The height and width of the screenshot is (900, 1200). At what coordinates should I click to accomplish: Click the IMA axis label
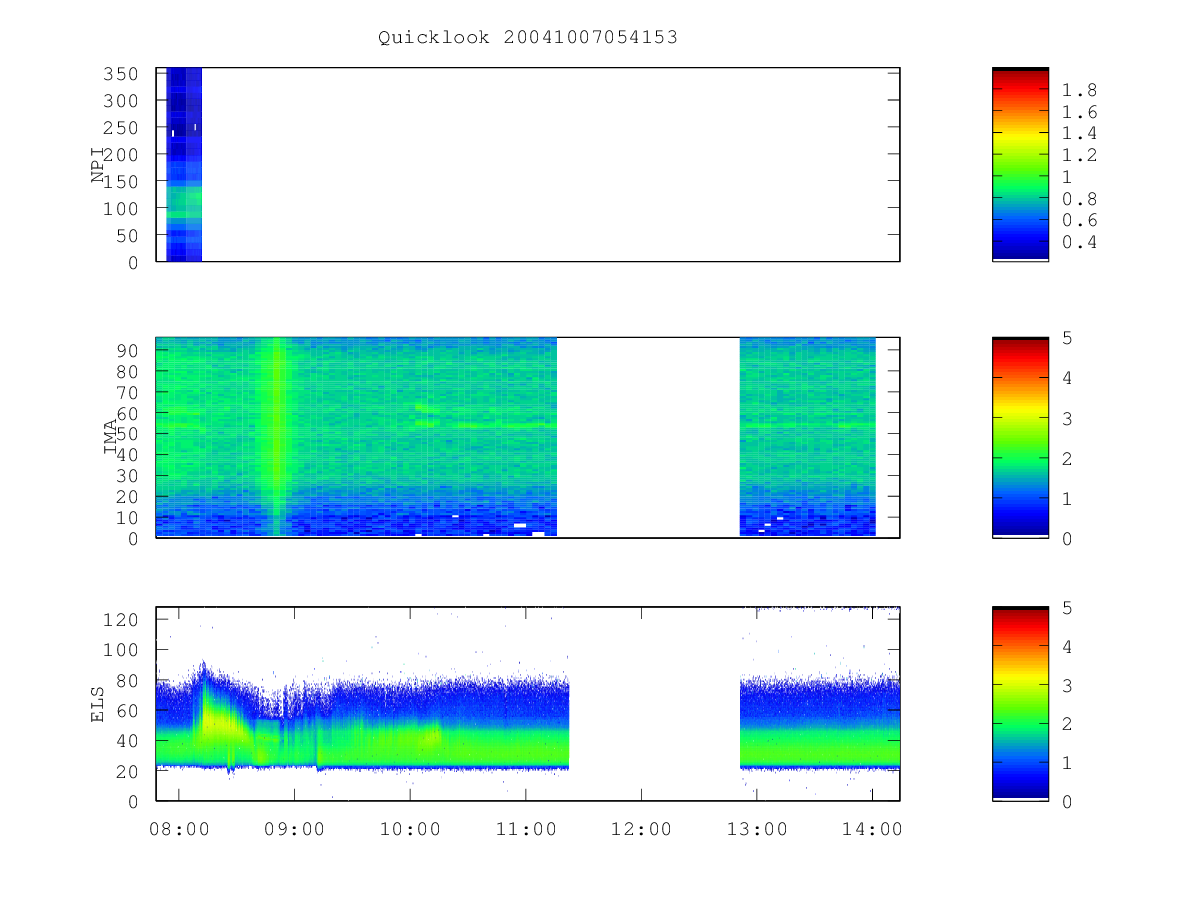pyautogui.click(x=111, y=436)
